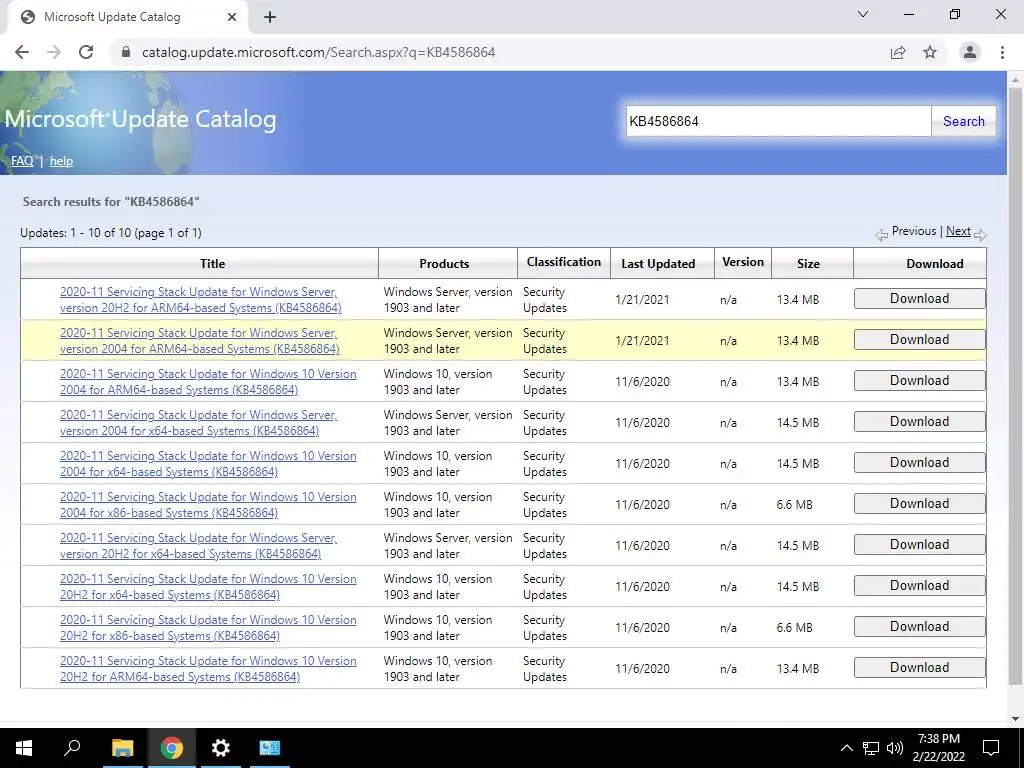Open Windows 10 Version 20H2 ARM64 link
The image size is (1024, 768).
coord(208,669)
